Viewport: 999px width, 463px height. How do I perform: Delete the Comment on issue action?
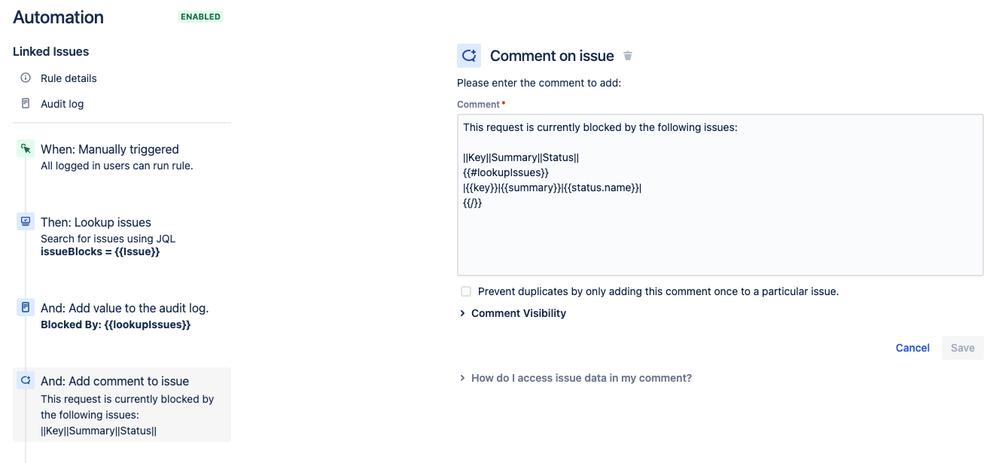tap(628, 56)
